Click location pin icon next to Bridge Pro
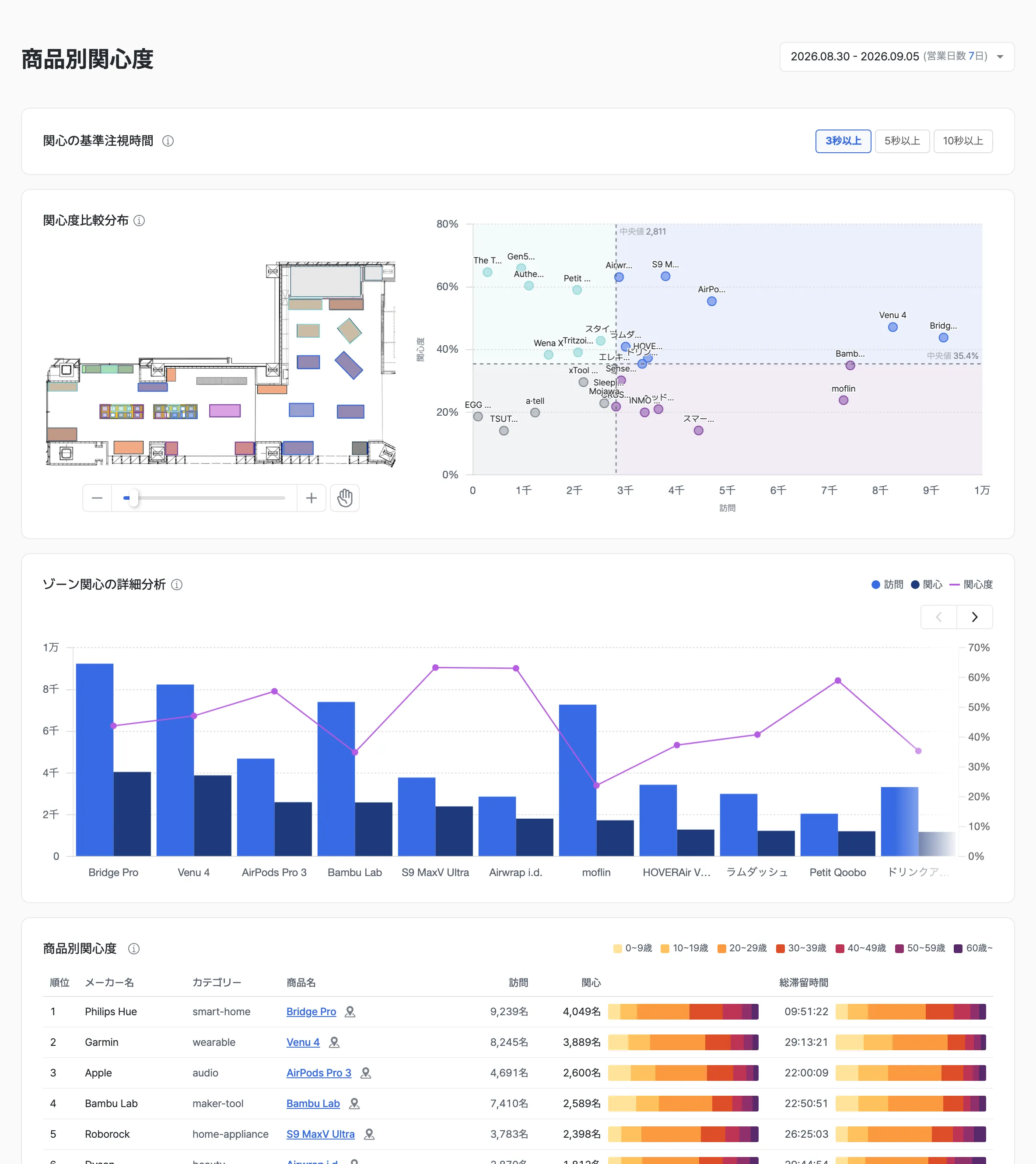The width and height of the screenshot is (1036, 1164). pos(350,1012)
